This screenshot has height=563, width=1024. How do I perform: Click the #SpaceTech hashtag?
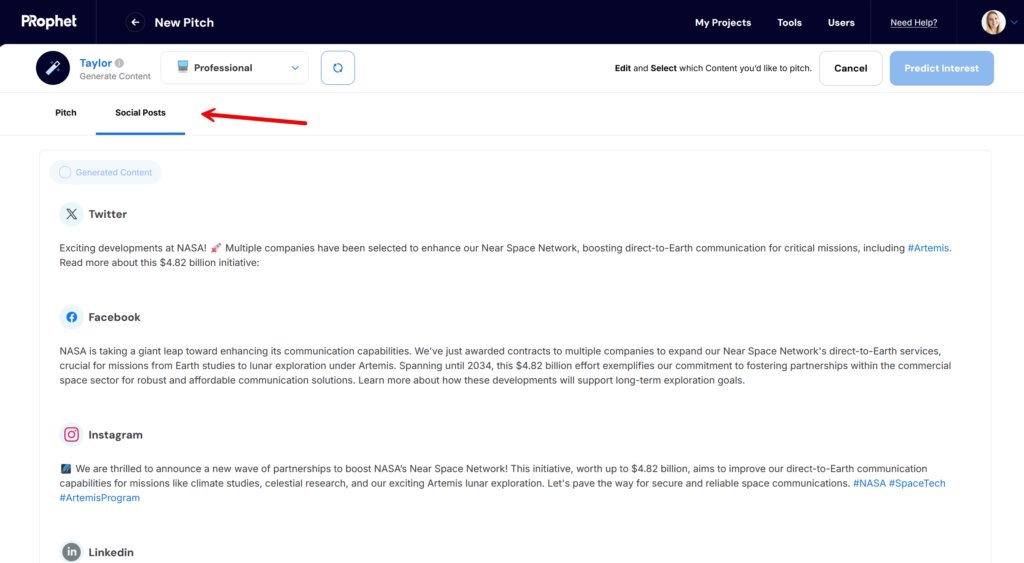tap(917, 483)
